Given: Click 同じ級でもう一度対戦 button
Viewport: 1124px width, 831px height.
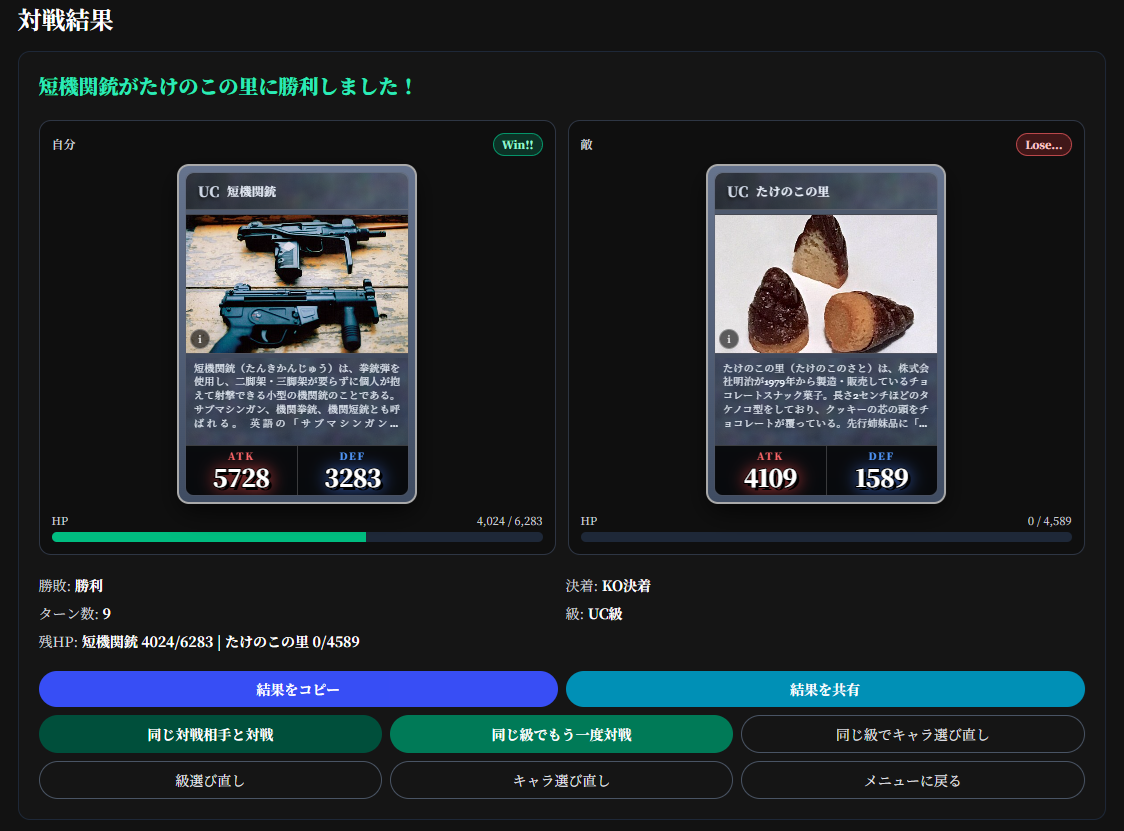Looking at the screenshot, I should coord(561,734).
